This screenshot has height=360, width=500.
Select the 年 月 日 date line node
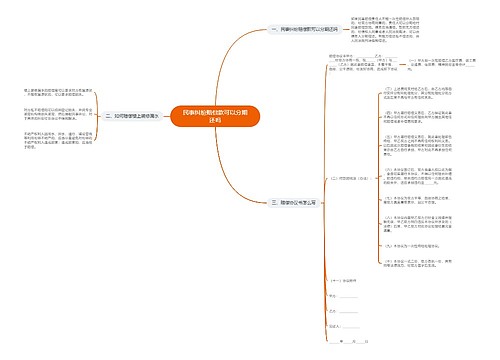(349, 342)
